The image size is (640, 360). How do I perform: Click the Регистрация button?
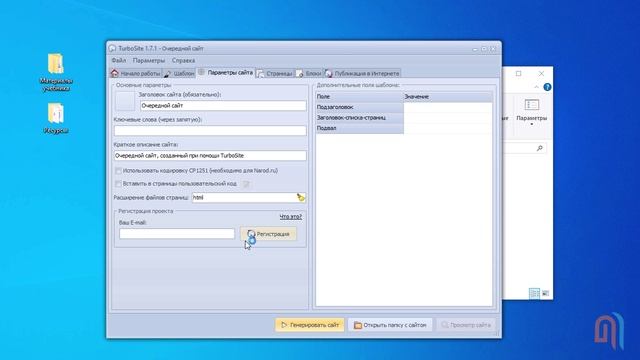[269, 234]
